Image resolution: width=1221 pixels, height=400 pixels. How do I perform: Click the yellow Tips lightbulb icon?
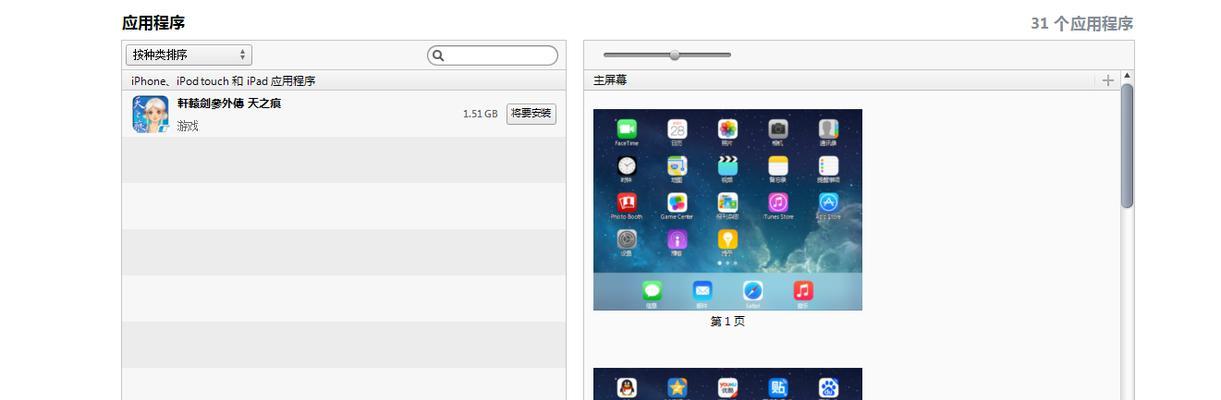[x=728, y=239]
